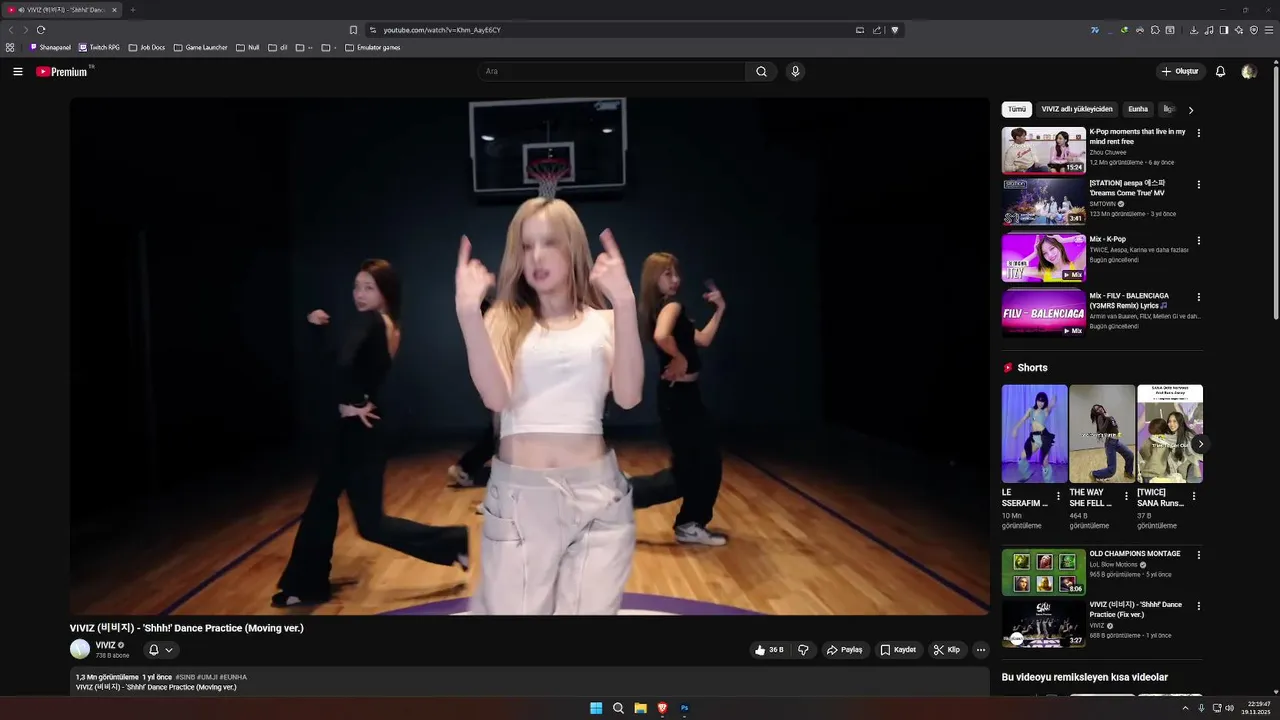Open the media control music note

coord(1209,30)
